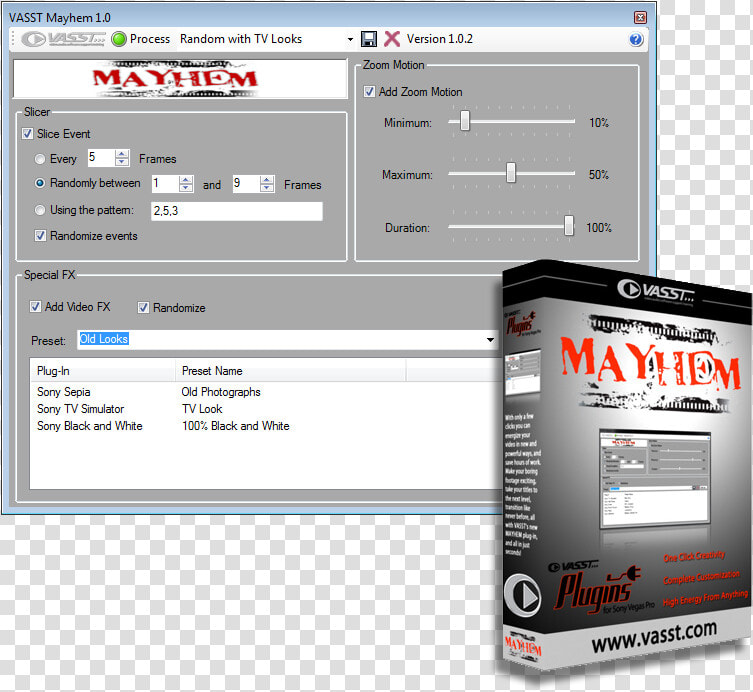Click the Old Photographs preset name
Screen dimensions: 753x692
coord(221,392)
